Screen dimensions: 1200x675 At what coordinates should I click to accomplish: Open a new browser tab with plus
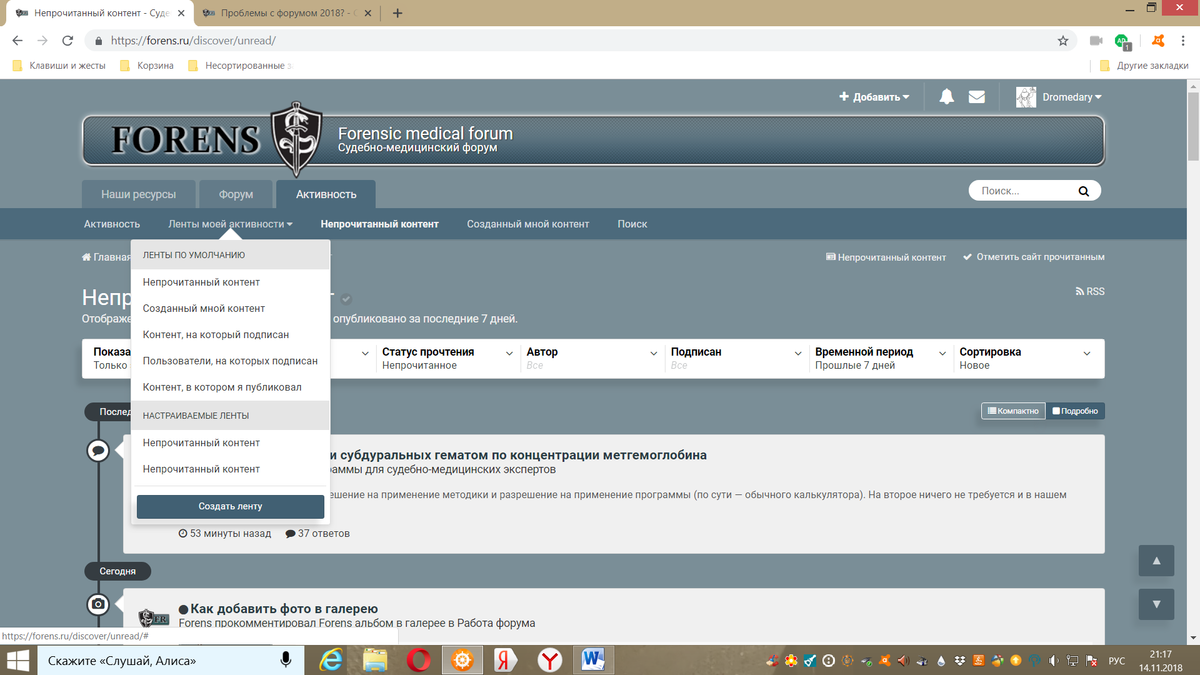coord(398,13)
